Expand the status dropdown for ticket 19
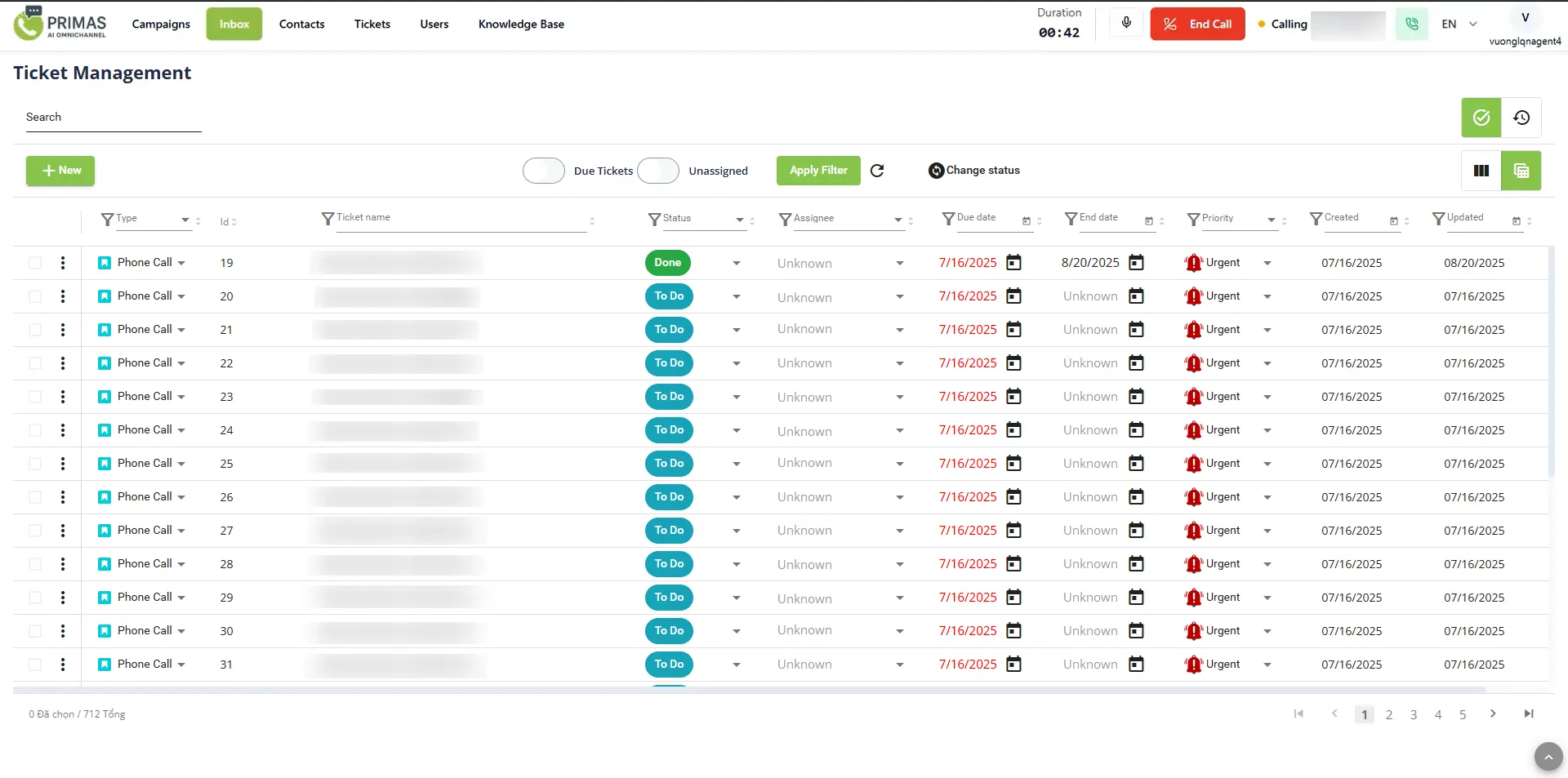1568x778 pixels. tap(736, 263)
